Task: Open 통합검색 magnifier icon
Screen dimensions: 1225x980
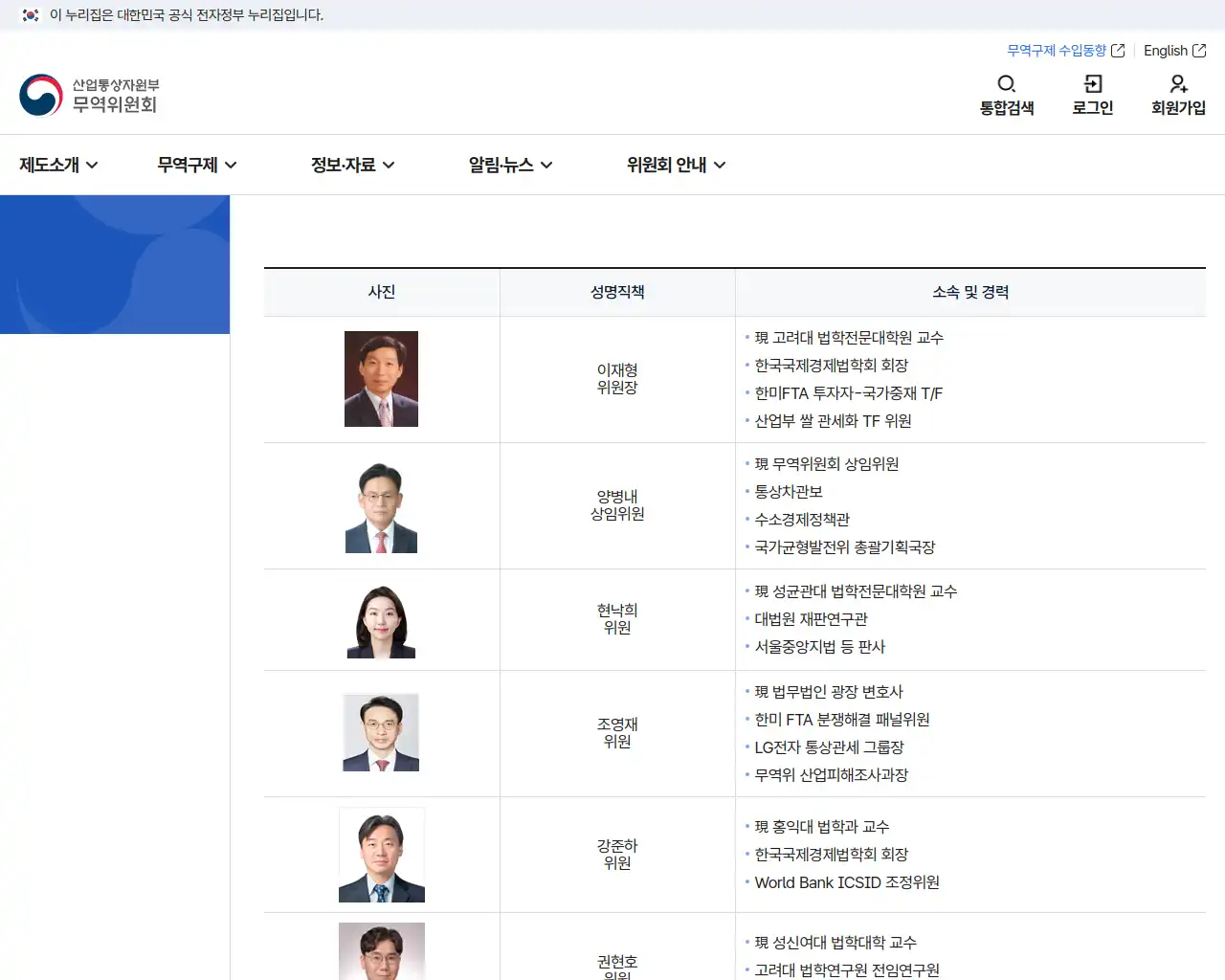Action: [x=1007, y=83]
